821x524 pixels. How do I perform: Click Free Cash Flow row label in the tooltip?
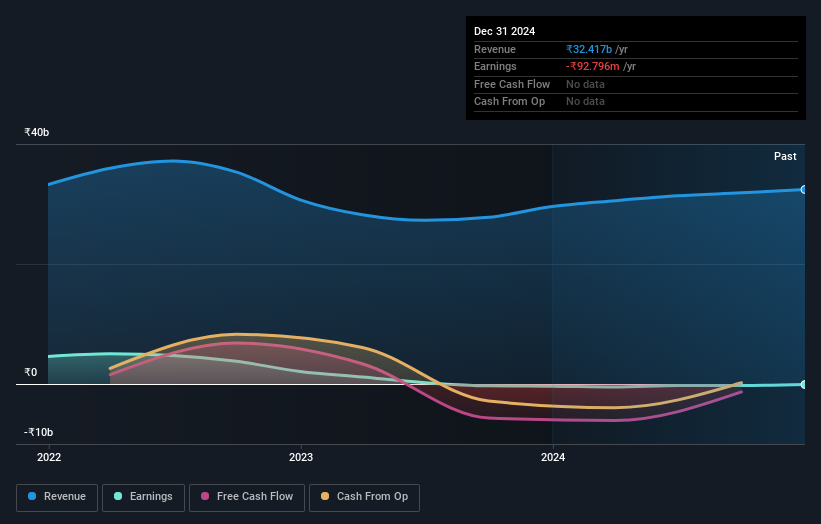(512, 84)
